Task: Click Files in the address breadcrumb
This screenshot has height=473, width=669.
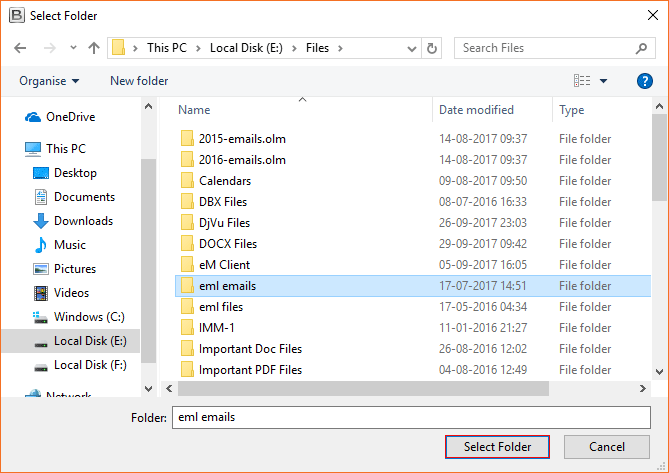Action: click(x=317, y=48)
